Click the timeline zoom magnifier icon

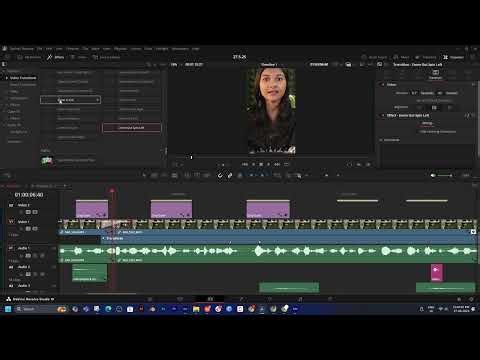point(299,176)
